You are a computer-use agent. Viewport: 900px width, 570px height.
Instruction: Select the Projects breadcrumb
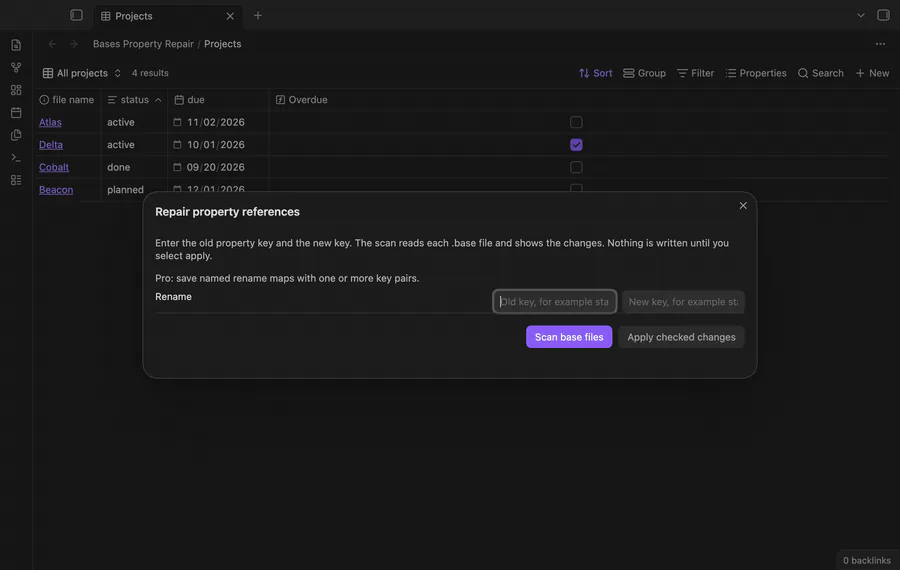tap(223, 44)
